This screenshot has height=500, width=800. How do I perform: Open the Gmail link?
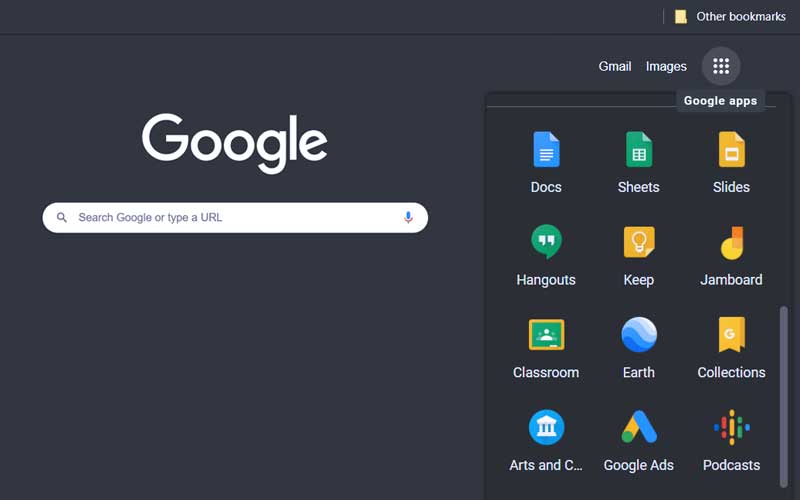[615, 66]
